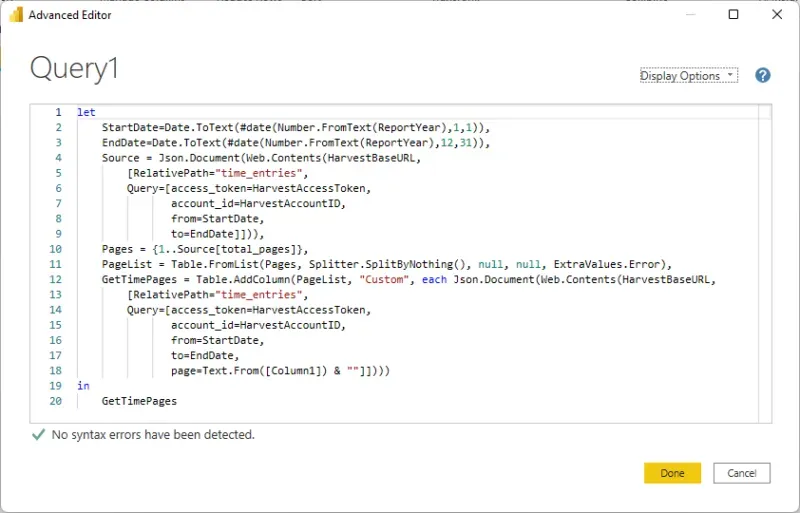This screenshot has width=800, height=513.
Task: Click the Query1 heading title
Action: coord(76,68)
